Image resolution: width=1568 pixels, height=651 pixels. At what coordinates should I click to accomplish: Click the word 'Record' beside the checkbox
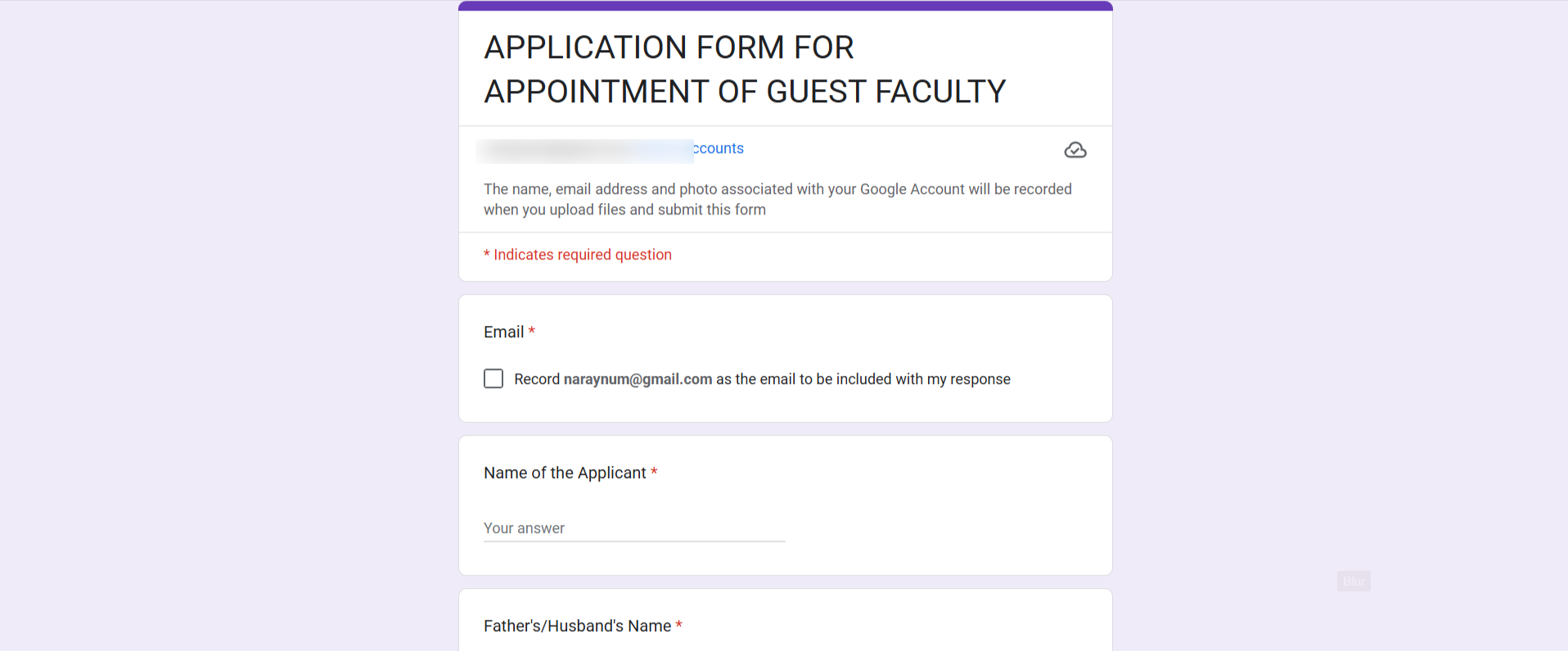[x=537, y=379]
